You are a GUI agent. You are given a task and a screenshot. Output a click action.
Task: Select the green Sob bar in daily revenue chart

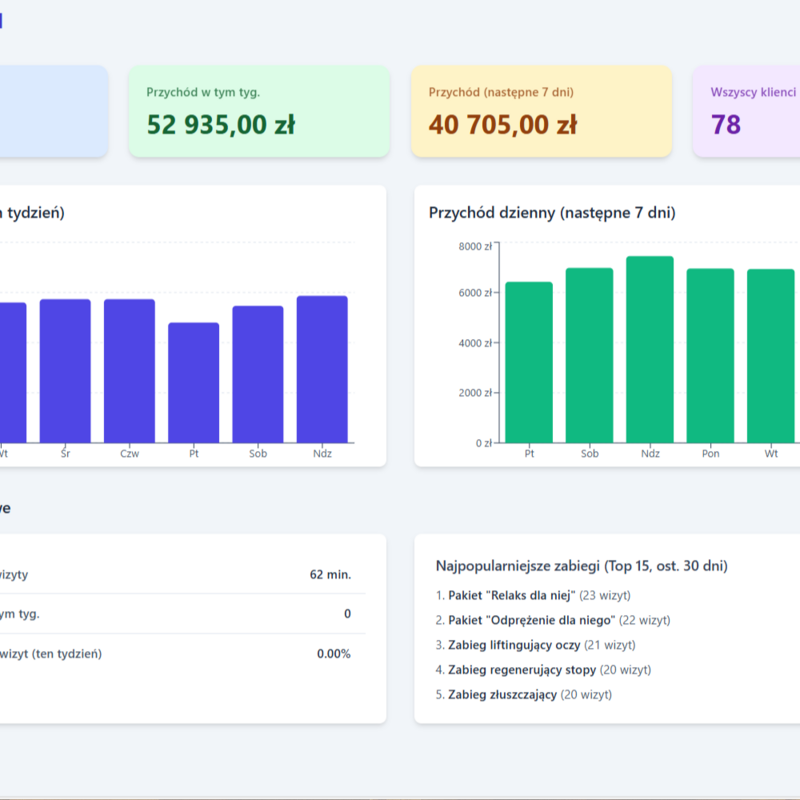tap(589, 355)
